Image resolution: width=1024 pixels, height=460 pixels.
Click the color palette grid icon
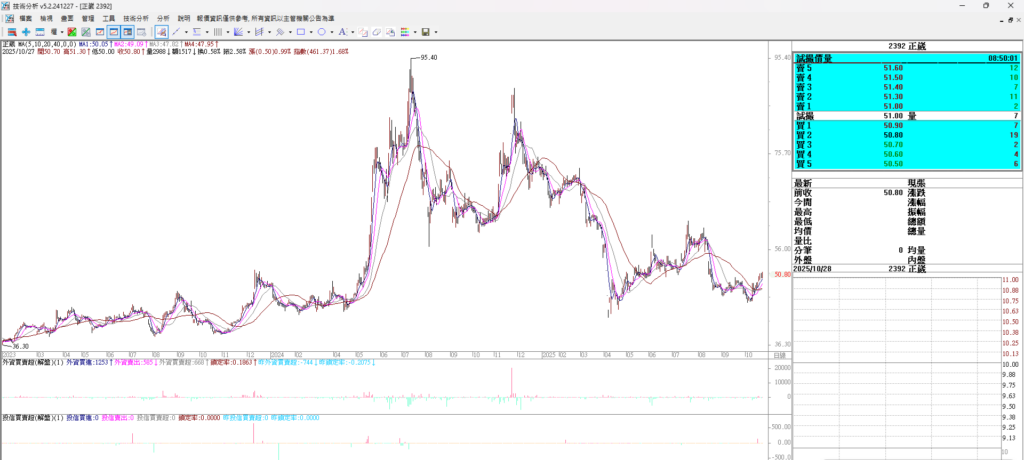tap(404, 32)
